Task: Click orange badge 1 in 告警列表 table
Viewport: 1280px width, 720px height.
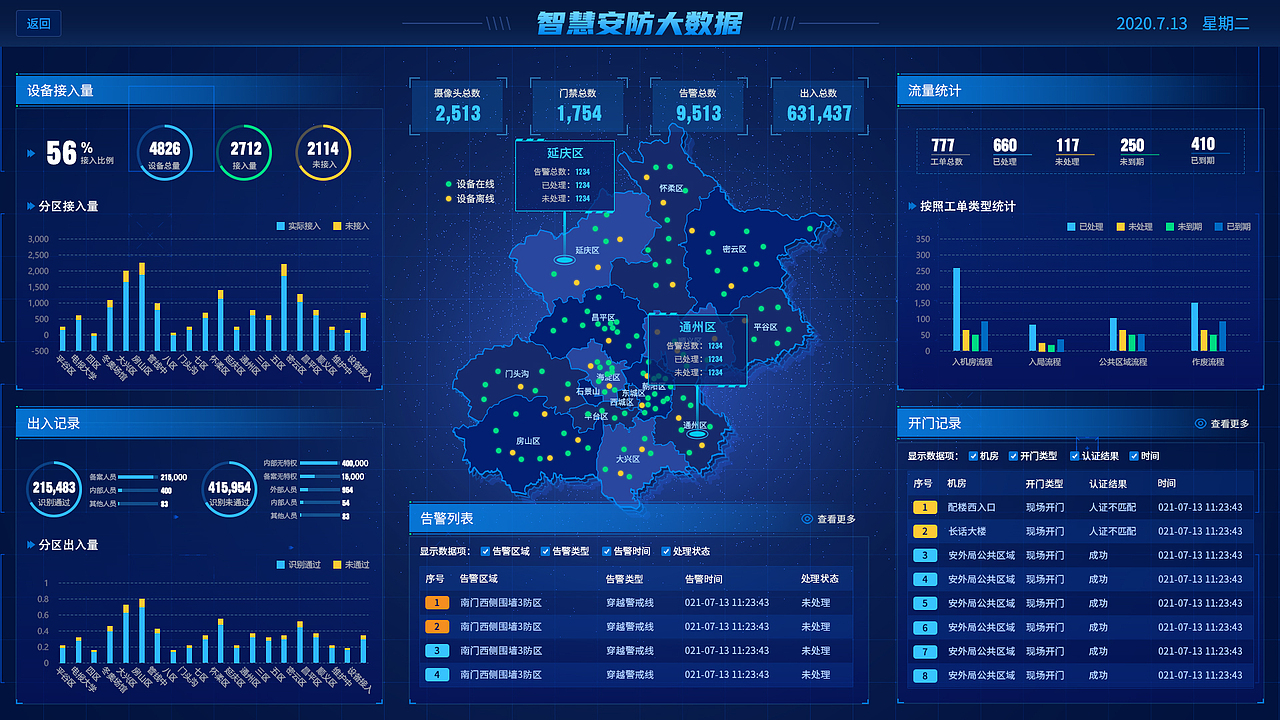Action: pos(437,603)
